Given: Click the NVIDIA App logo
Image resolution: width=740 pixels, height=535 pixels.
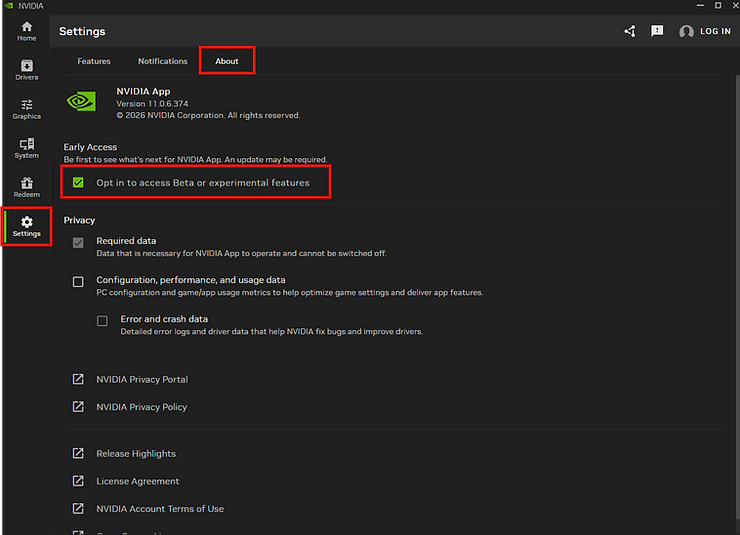Looking at the screenshot, I should pos(81,101).
